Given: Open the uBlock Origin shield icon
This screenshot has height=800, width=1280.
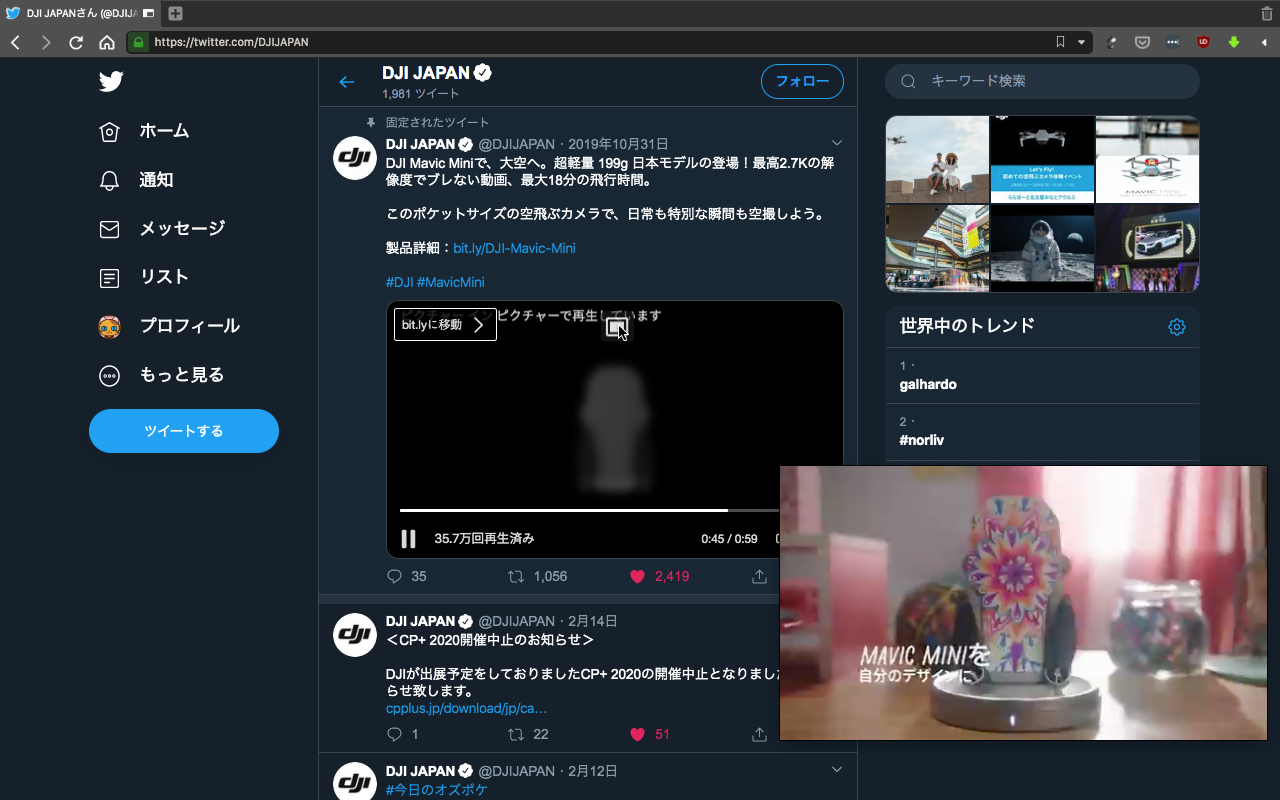Looking at the screenshot, I should pyautogui.click(x=1203, y=42).
